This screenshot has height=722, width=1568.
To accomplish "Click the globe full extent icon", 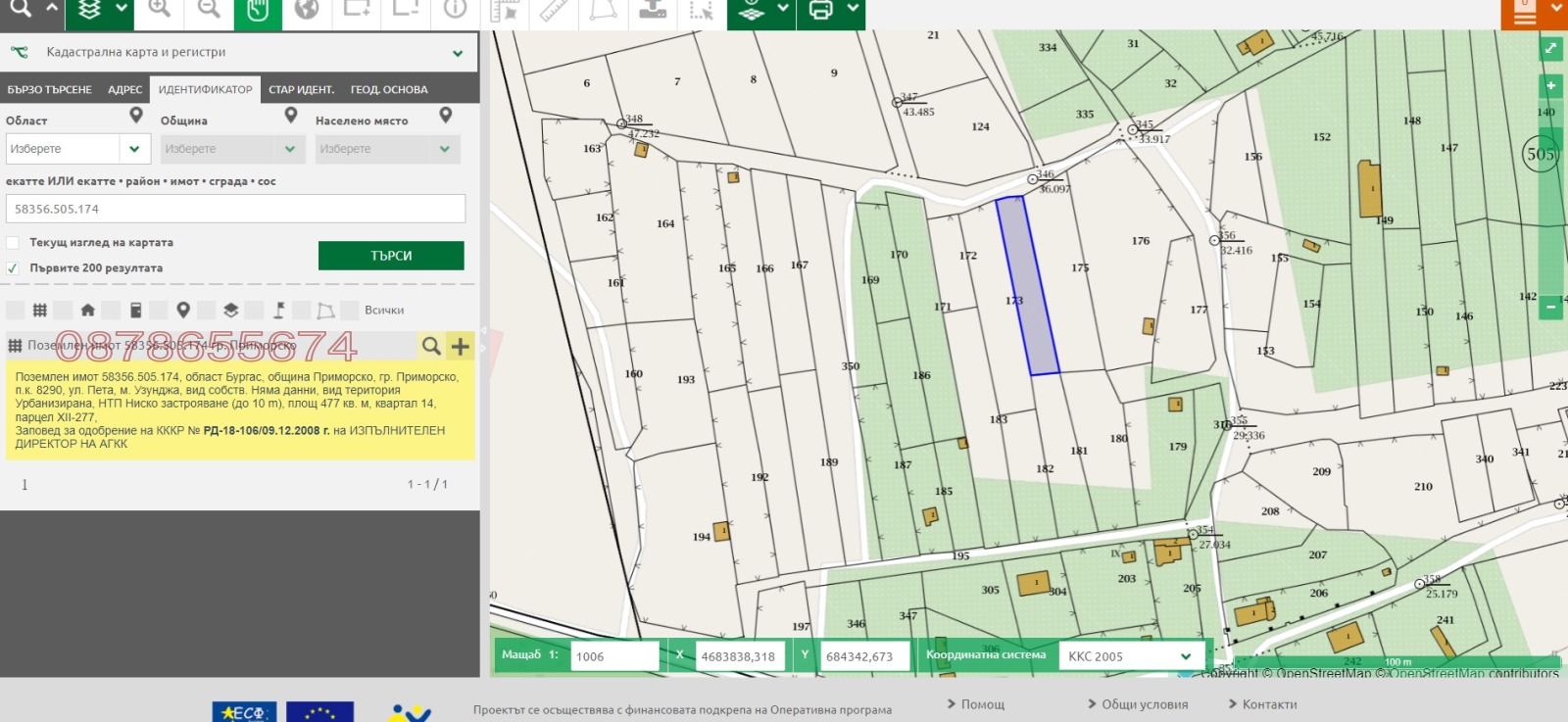I will coord(307,11).
